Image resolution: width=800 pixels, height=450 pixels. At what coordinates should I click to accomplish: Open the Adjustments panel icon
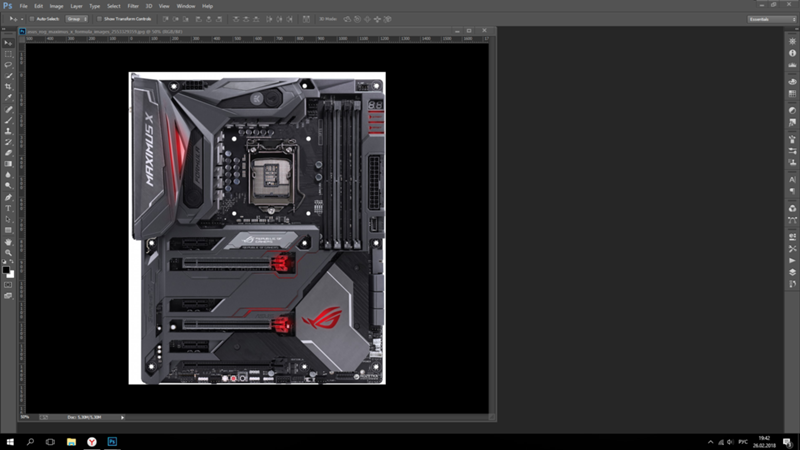792,110
